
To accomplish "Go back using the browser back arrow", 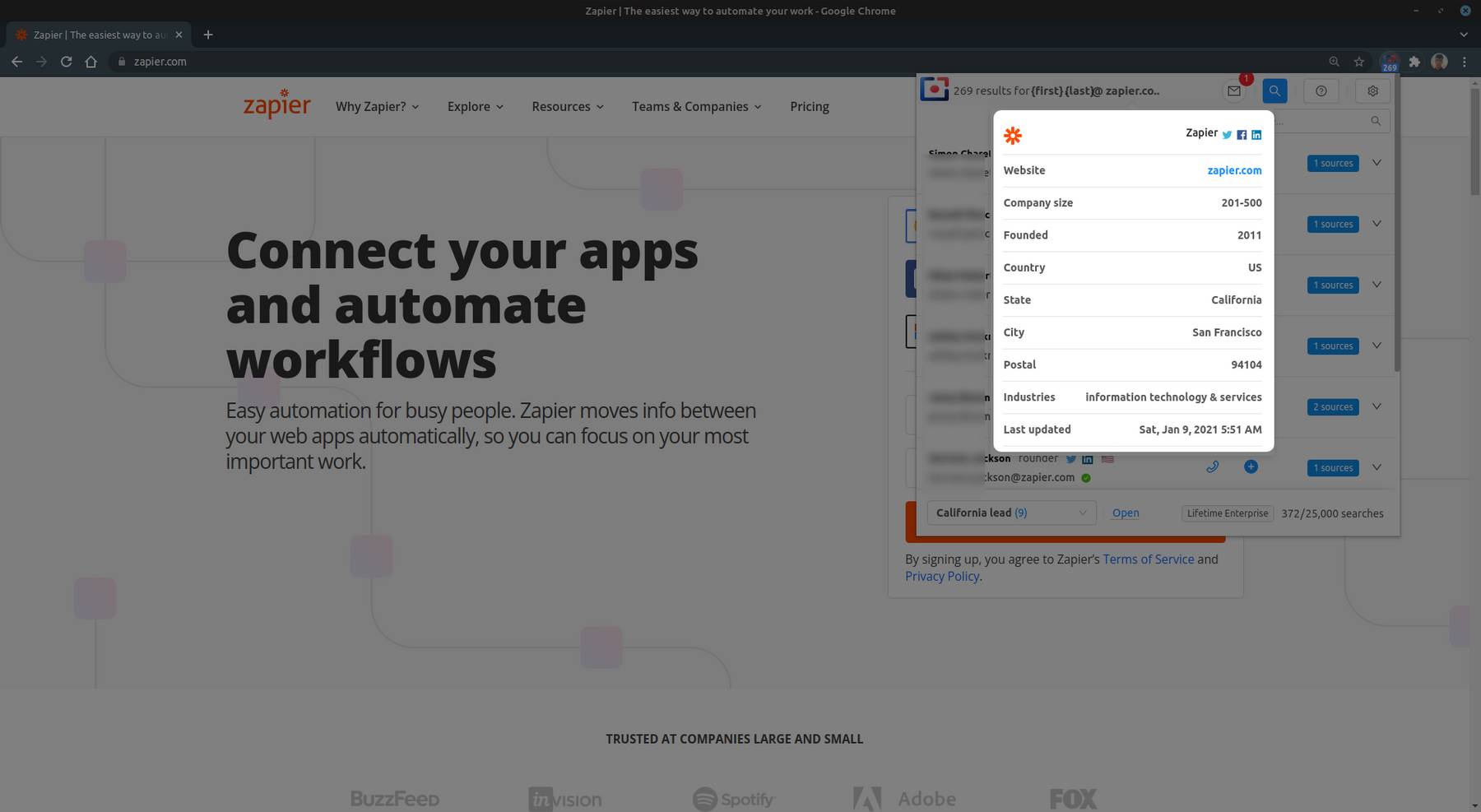I will [16, 62].
